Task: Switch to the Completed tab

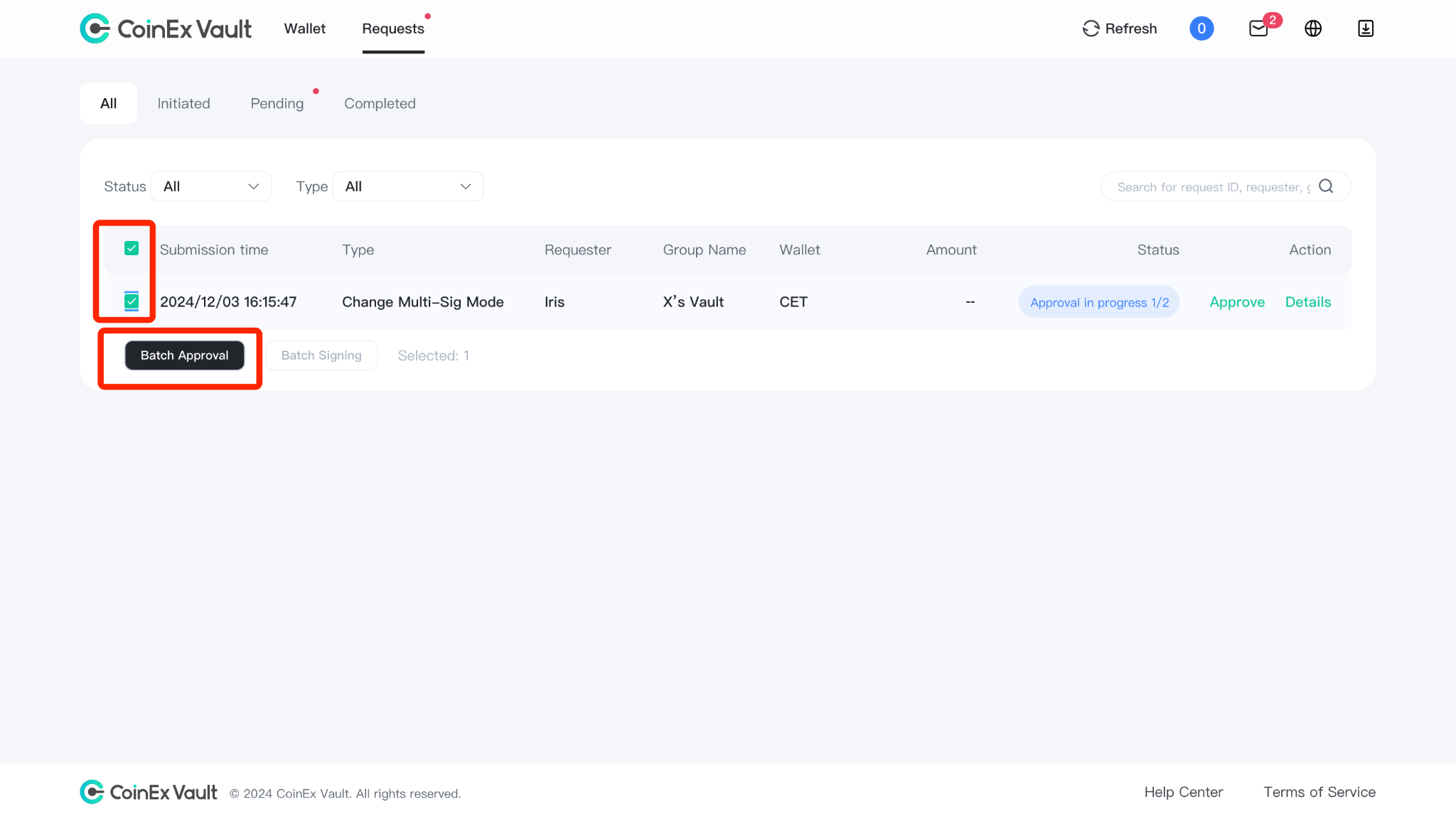Action: point(380,103)
